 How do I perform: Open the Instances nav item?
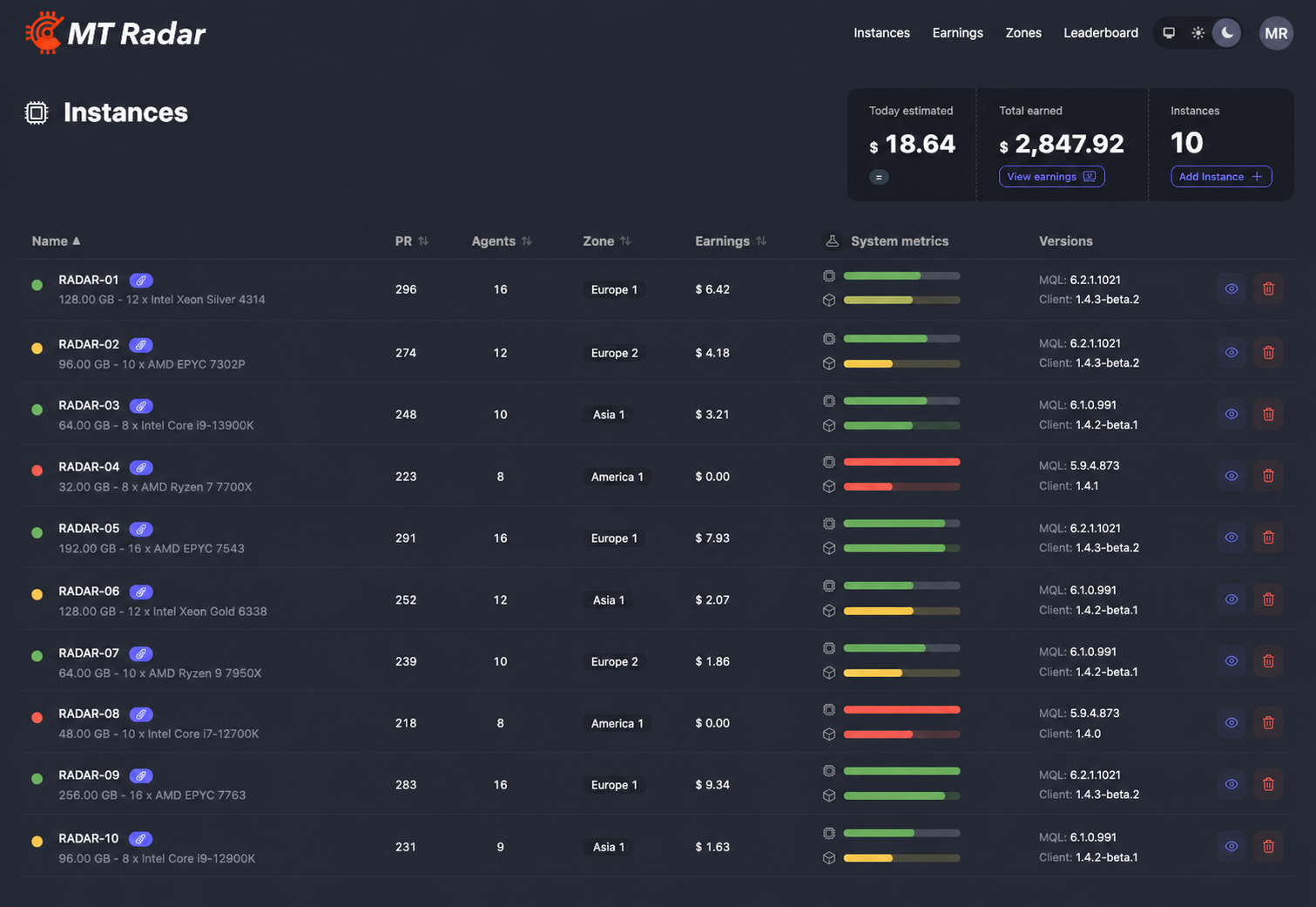tap(881, 33)
